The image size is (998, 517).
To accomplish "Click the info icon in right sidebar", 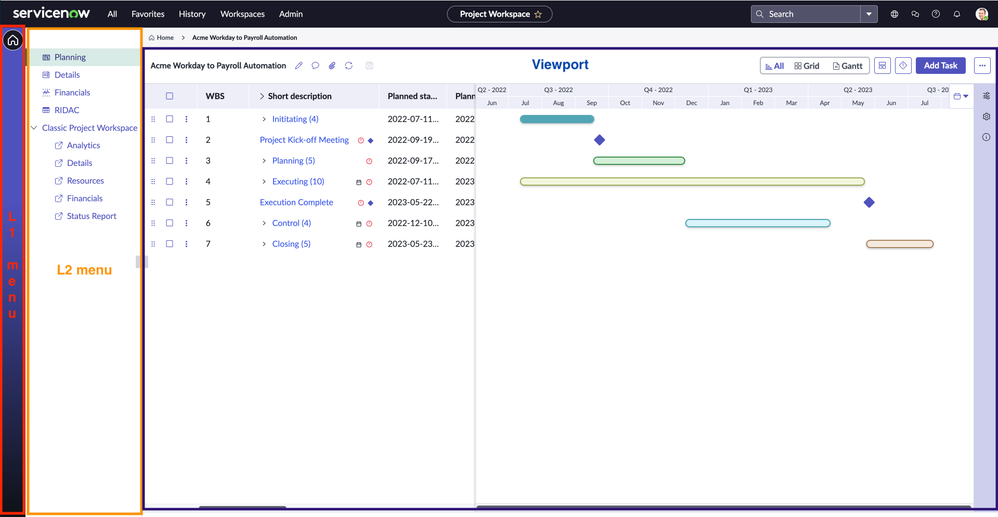I will point(987,137).
